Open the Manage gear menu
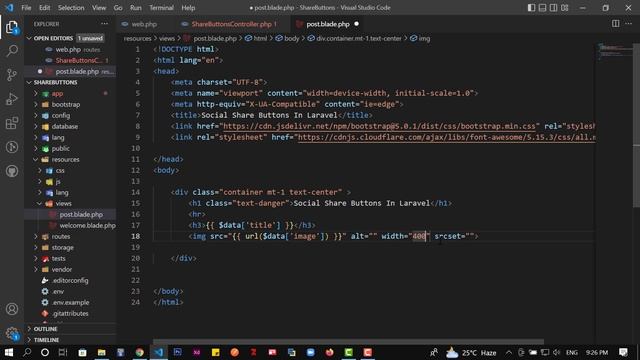The image size is (640, 360). click(x=12, y=333)
